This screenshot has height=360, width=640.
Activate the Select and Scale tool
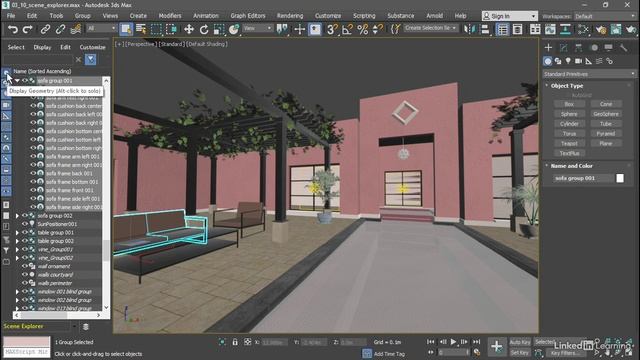(219, 29)
